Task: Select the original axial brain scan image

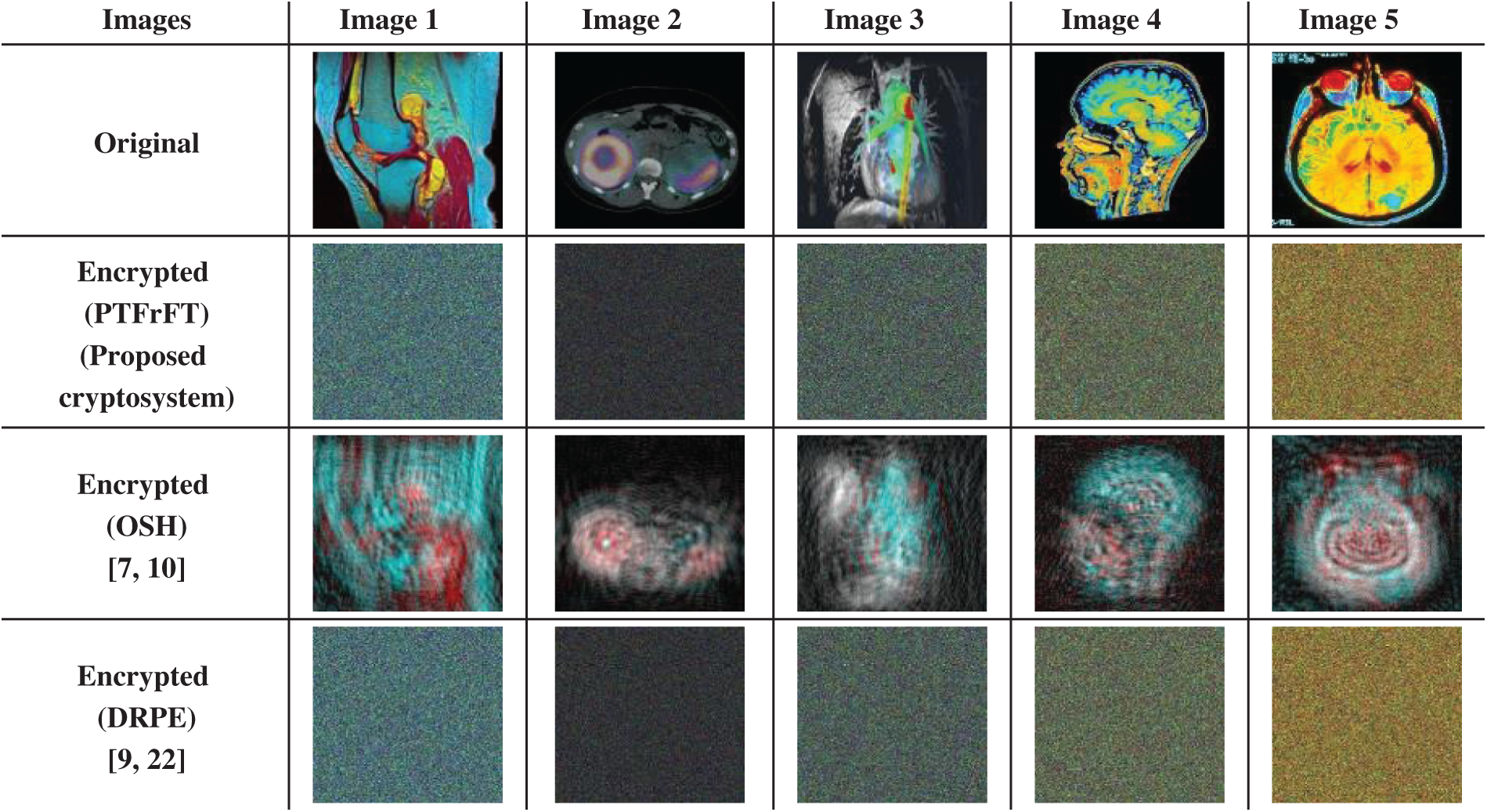Action: click(x=1366, y=140)
